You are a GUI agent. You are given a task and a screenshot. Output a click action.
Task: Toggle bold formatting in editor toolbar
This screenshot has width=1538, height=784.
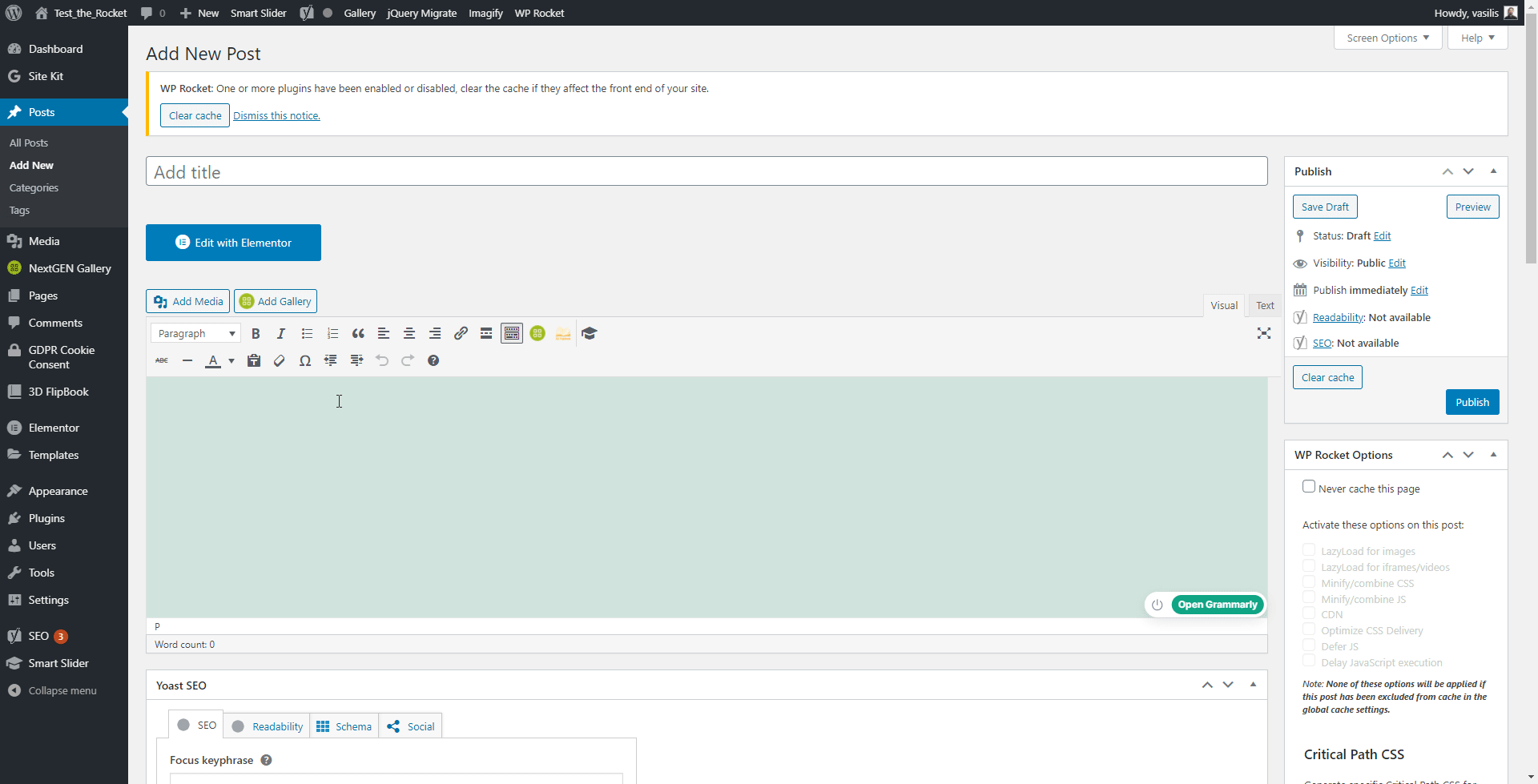(x=256, y=334)
